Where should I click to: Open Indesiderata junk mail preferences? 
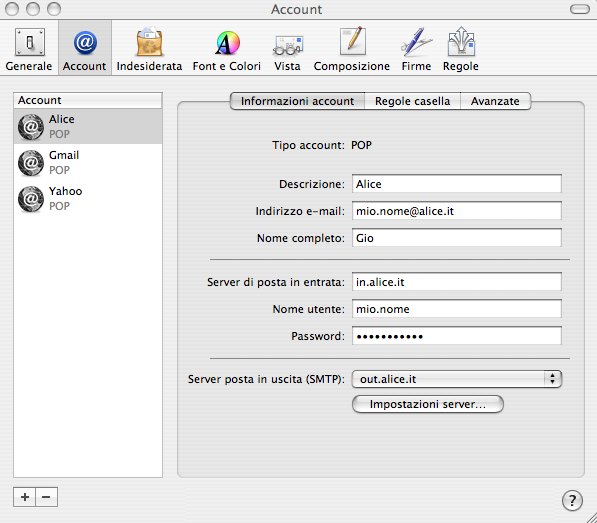click(x=149, y=49)
